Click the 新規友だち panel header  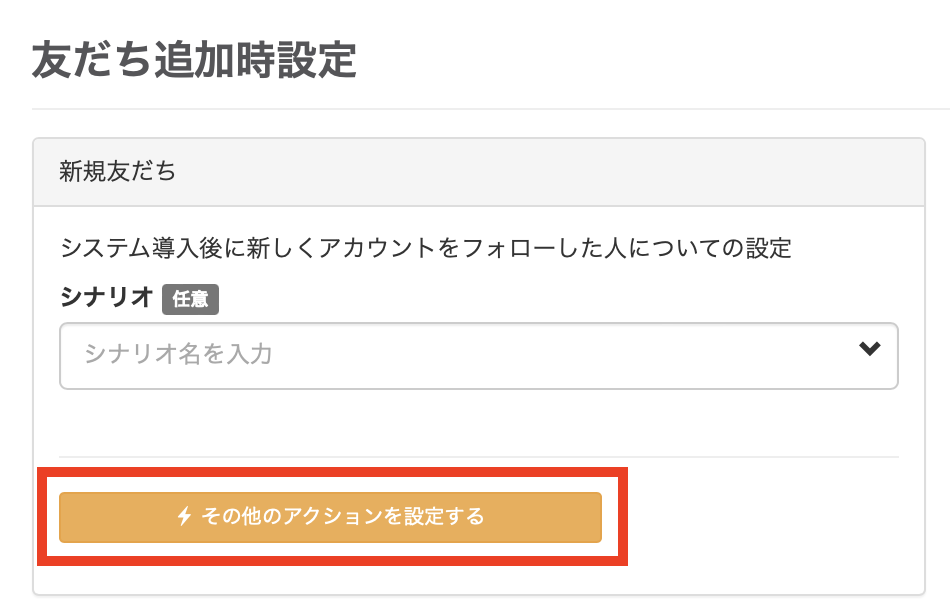pos(478,171)
